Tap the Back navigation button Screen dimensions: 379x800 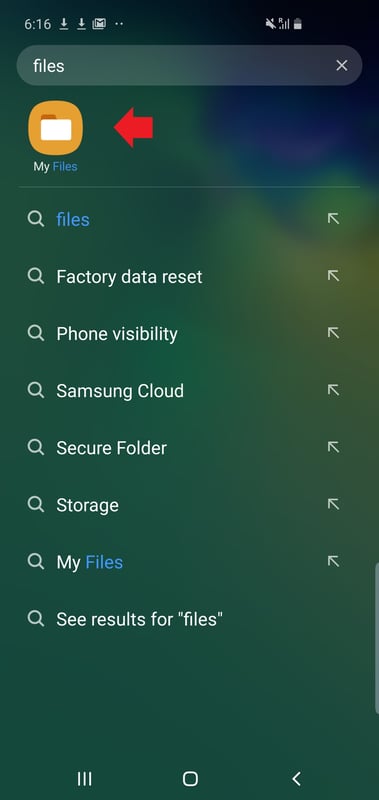tap(296, 779)
